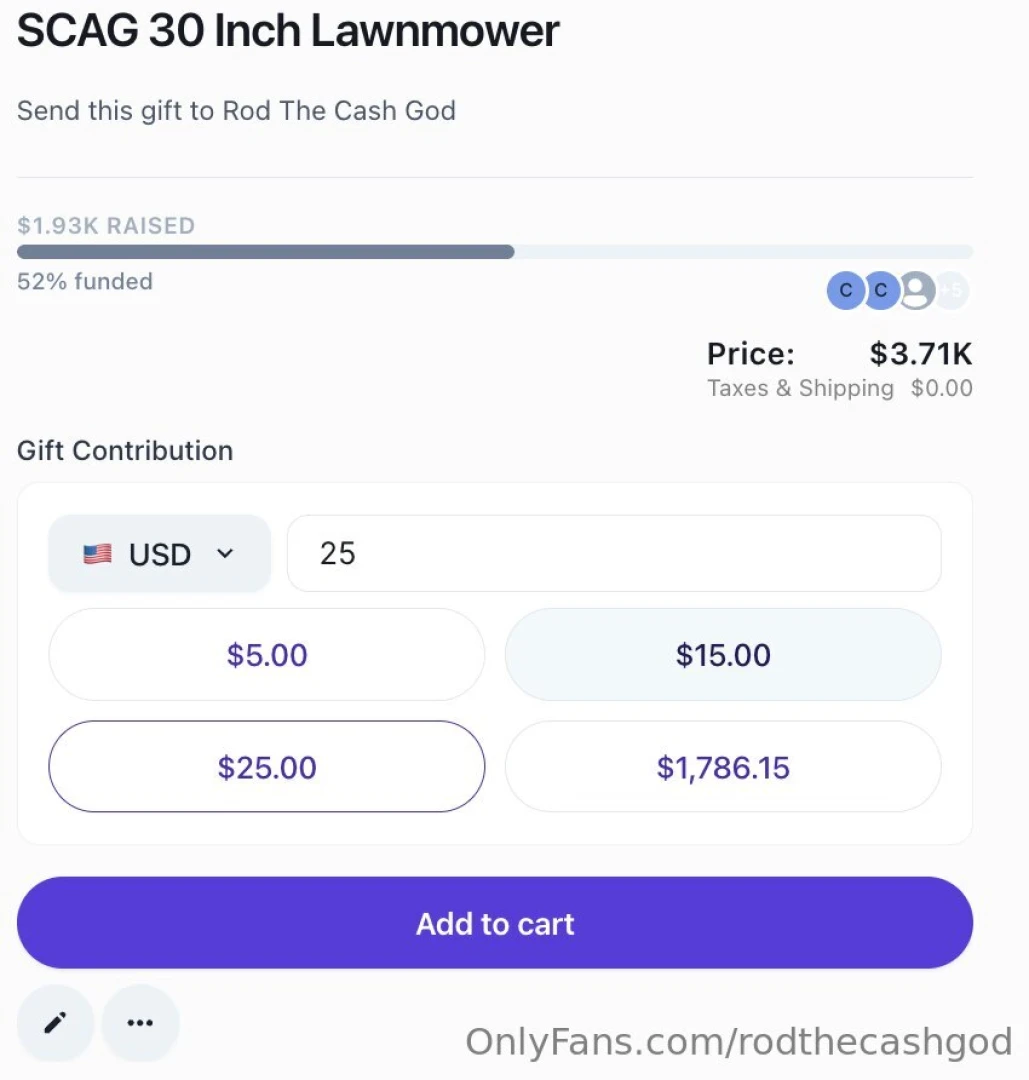Viewport: 1029px width, 1080px height.
Task: Select the first contributor avatar marked C
Action: pyautogui.click(x=846, y=290)
